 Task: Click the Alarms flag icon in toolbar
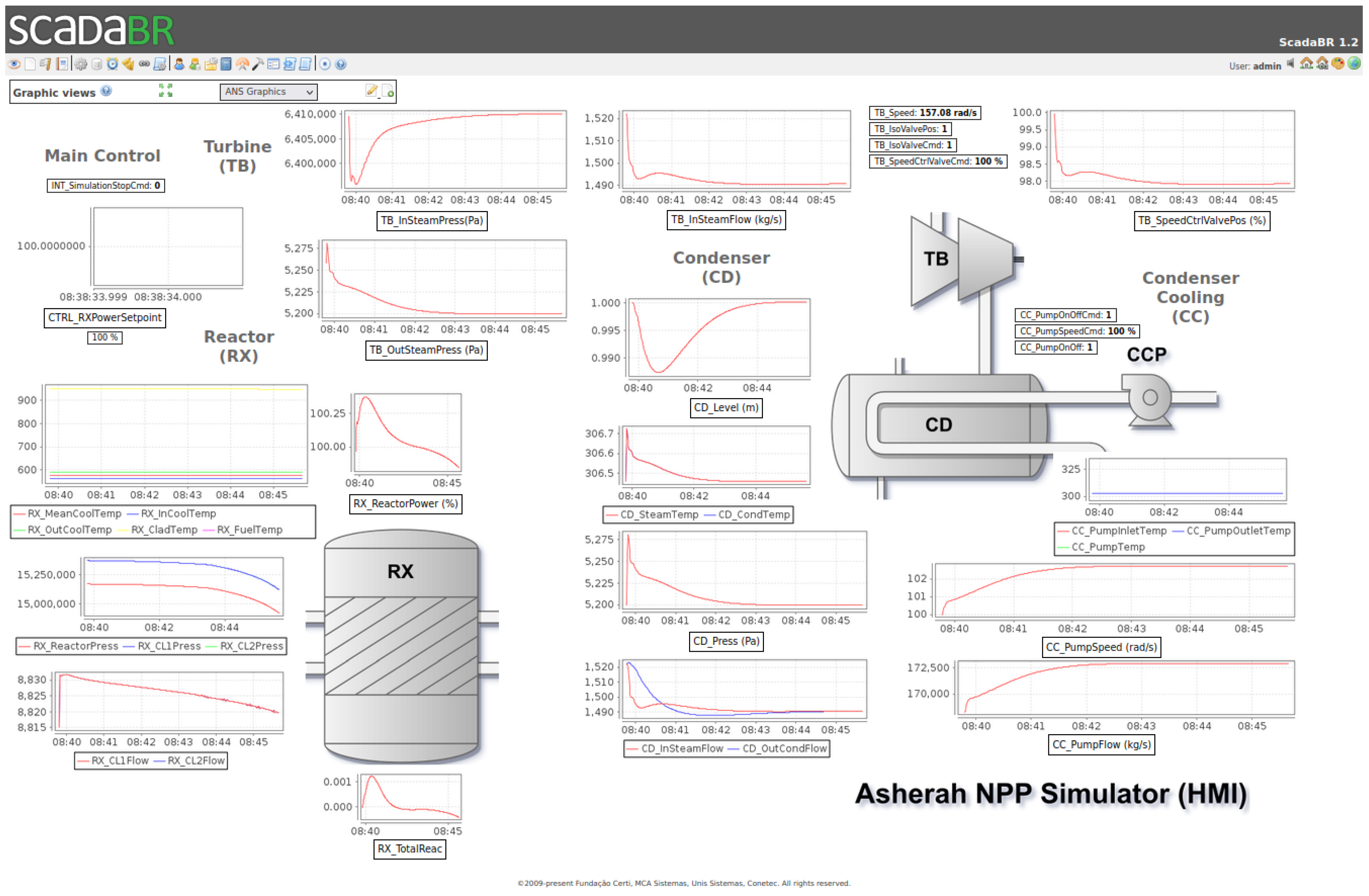[x=45, y=64]
